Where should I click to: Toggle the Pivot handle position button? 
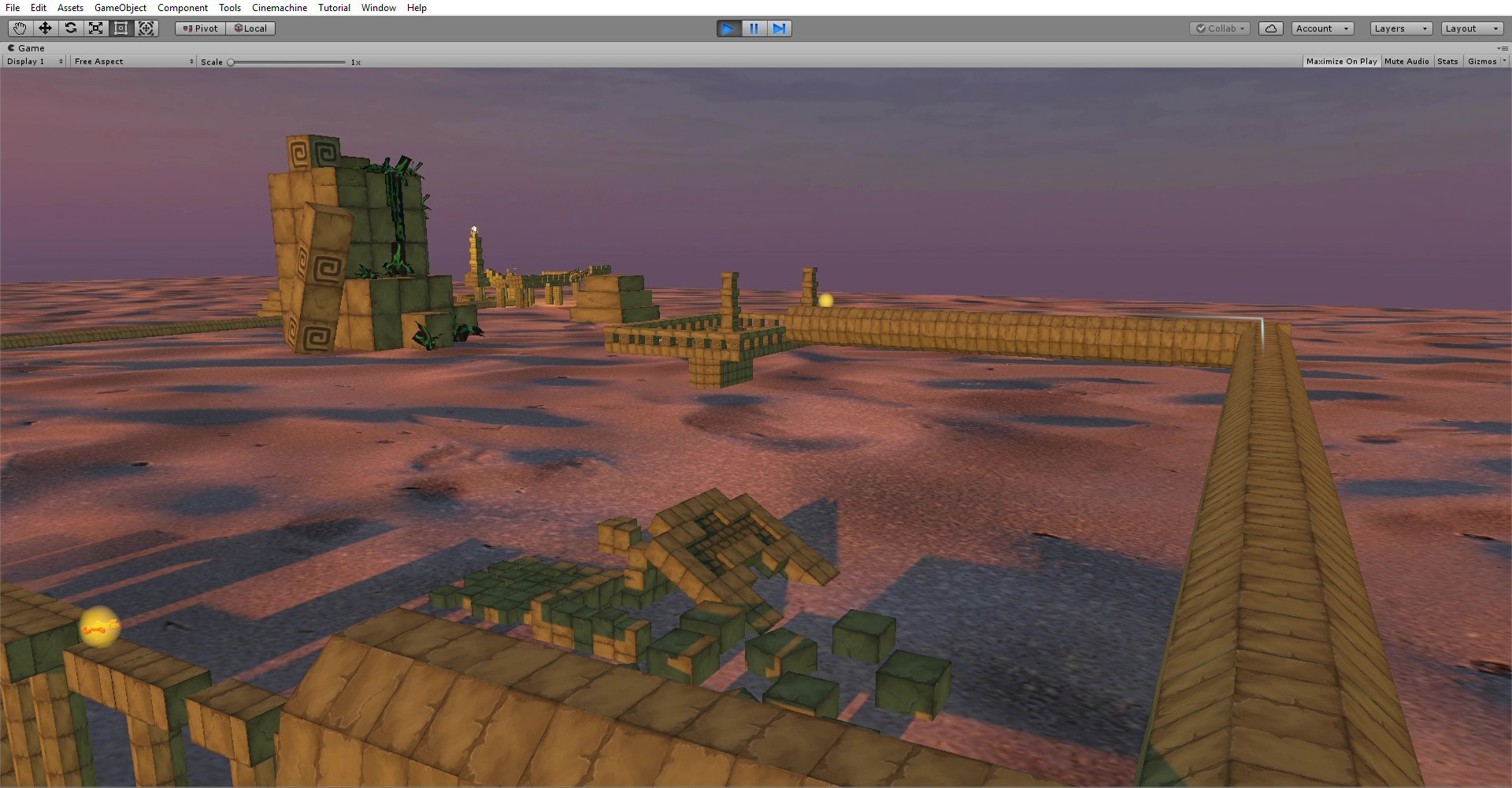(x=200, y=28)
